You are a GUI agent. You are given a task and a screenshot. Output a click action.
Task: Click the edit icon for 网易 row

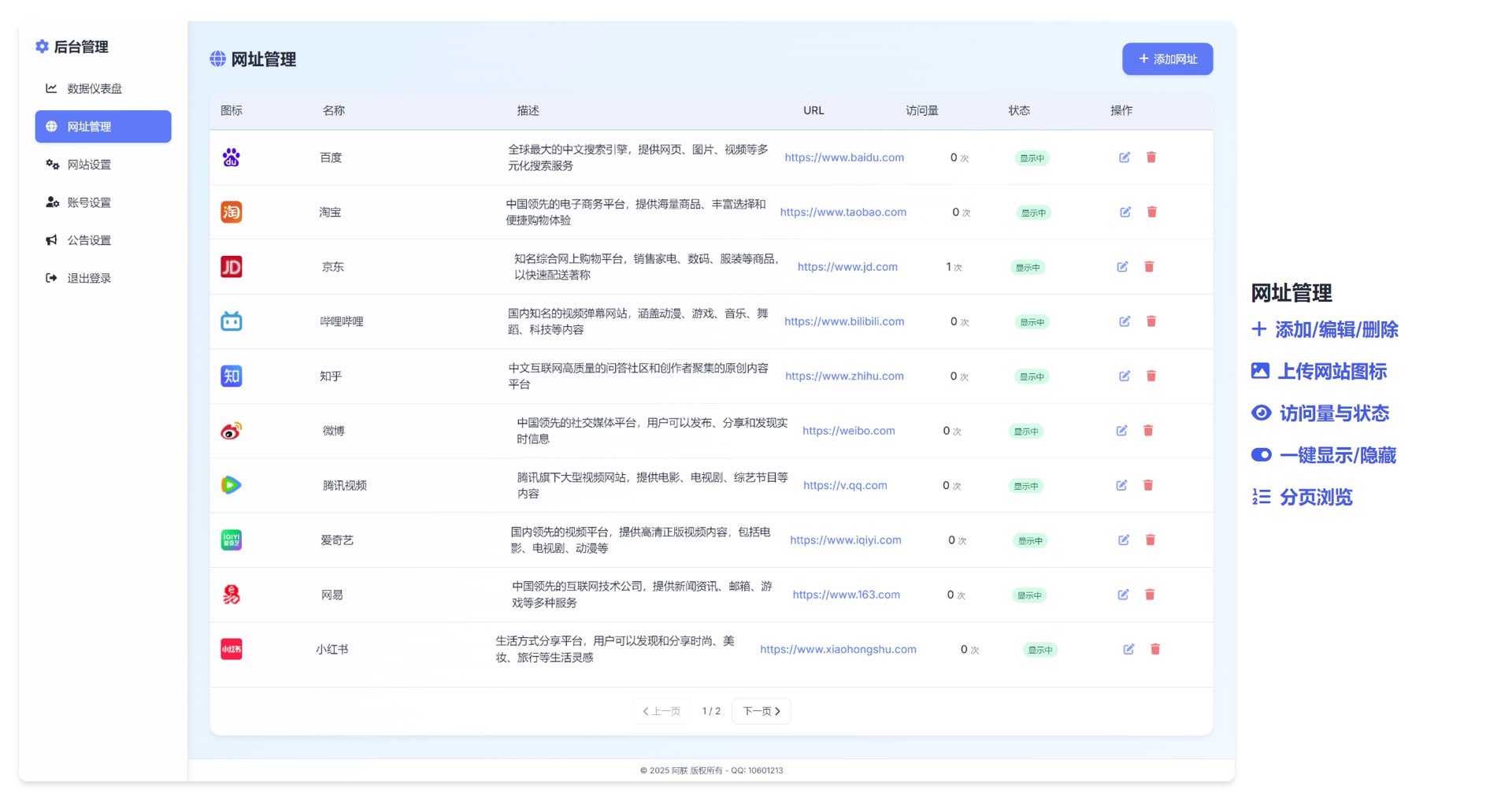coord(1123,595)
